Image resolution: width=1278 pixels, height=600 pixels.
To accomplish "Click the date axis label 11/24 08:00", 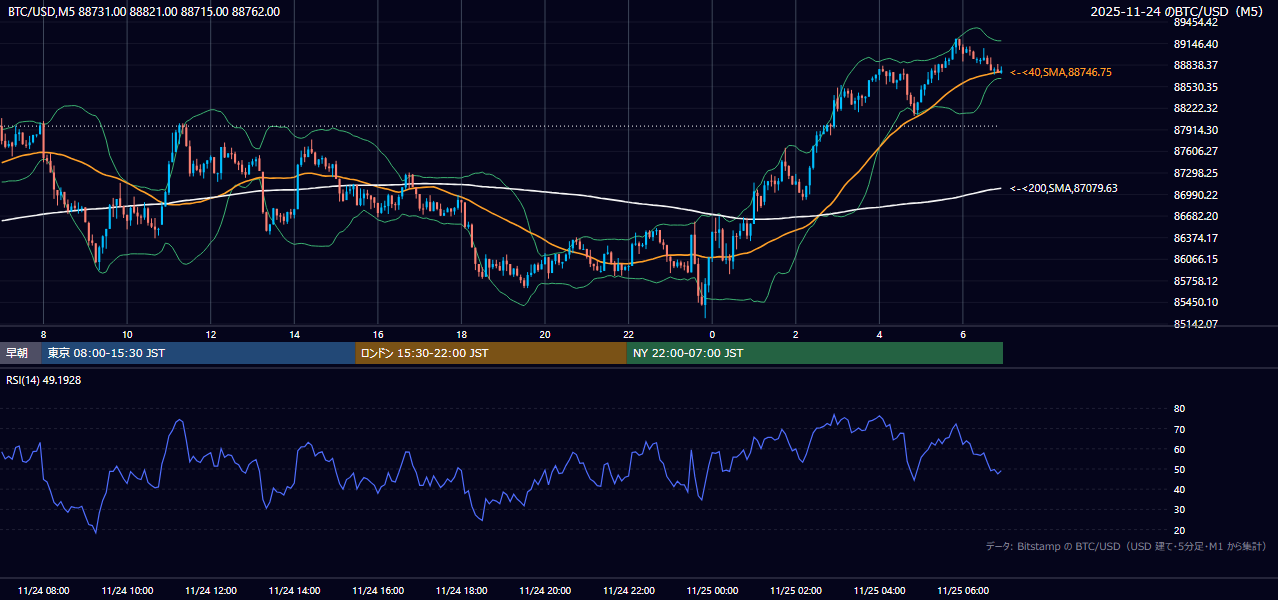I will 43,591.
